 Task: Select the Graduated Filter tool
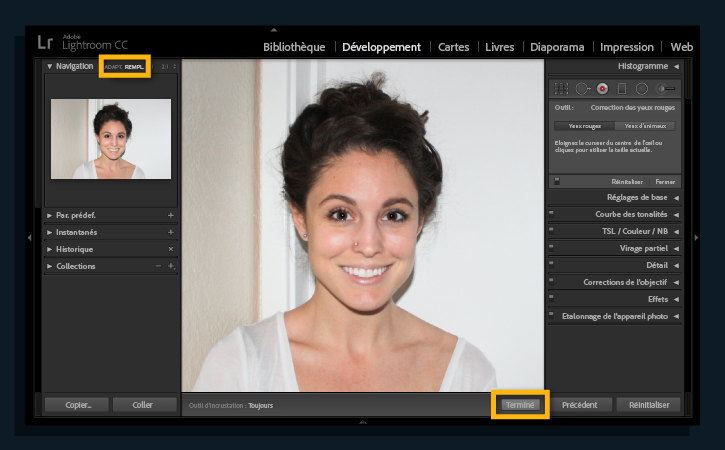622,88
